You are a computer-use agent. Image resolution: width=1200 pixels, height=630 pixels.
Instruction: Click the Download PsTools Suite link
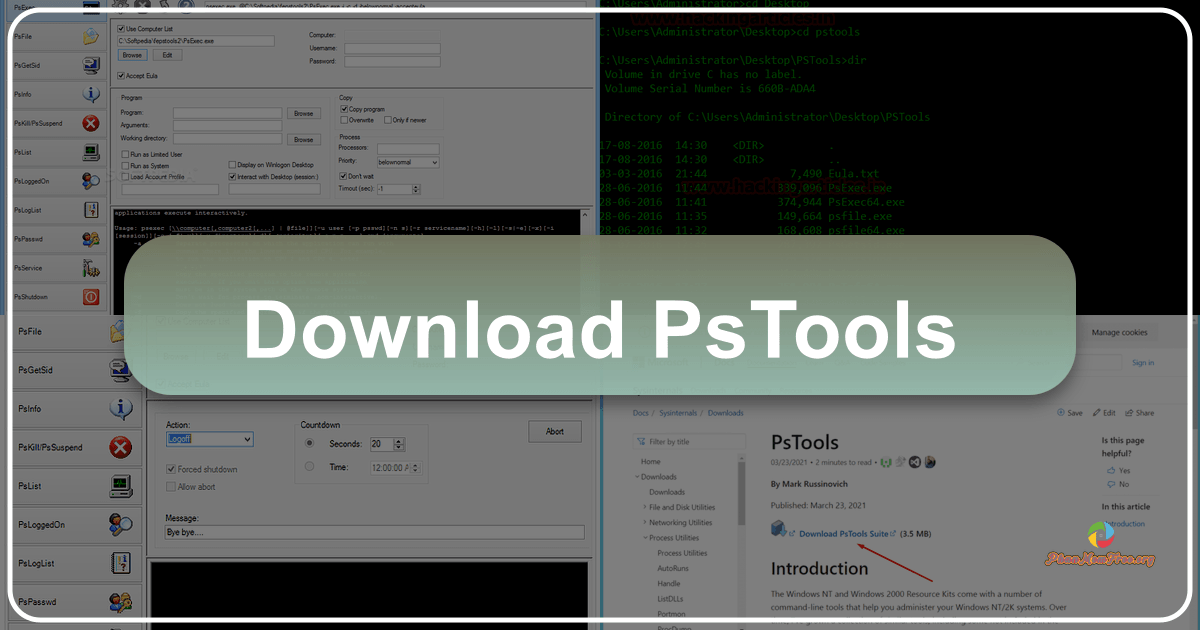[843, 533]
